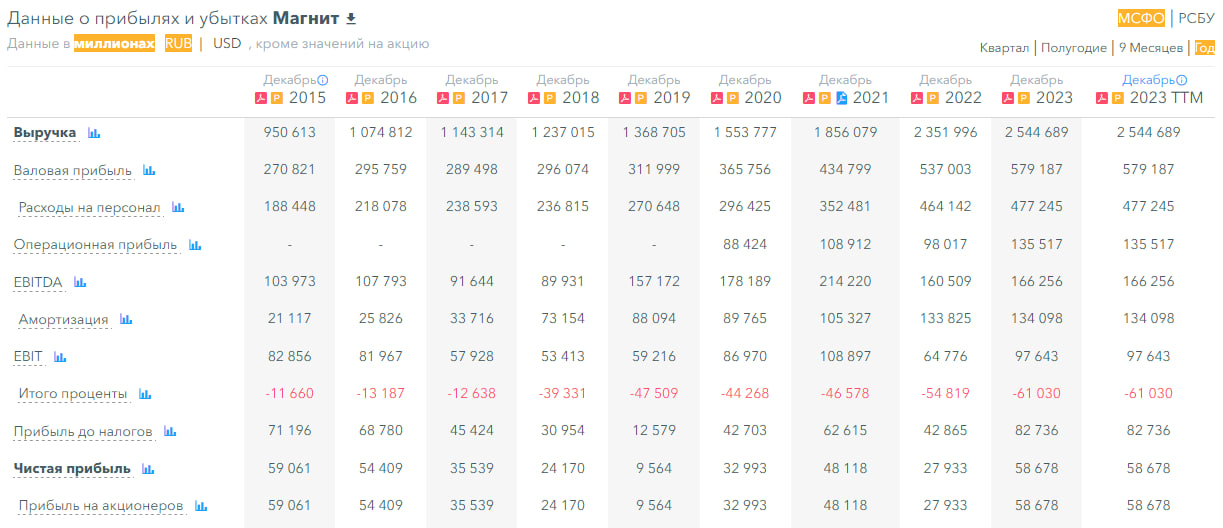The image size is (1223, 528).
Task: Open the blue document icon for 2021
Action: coord(841,98)
